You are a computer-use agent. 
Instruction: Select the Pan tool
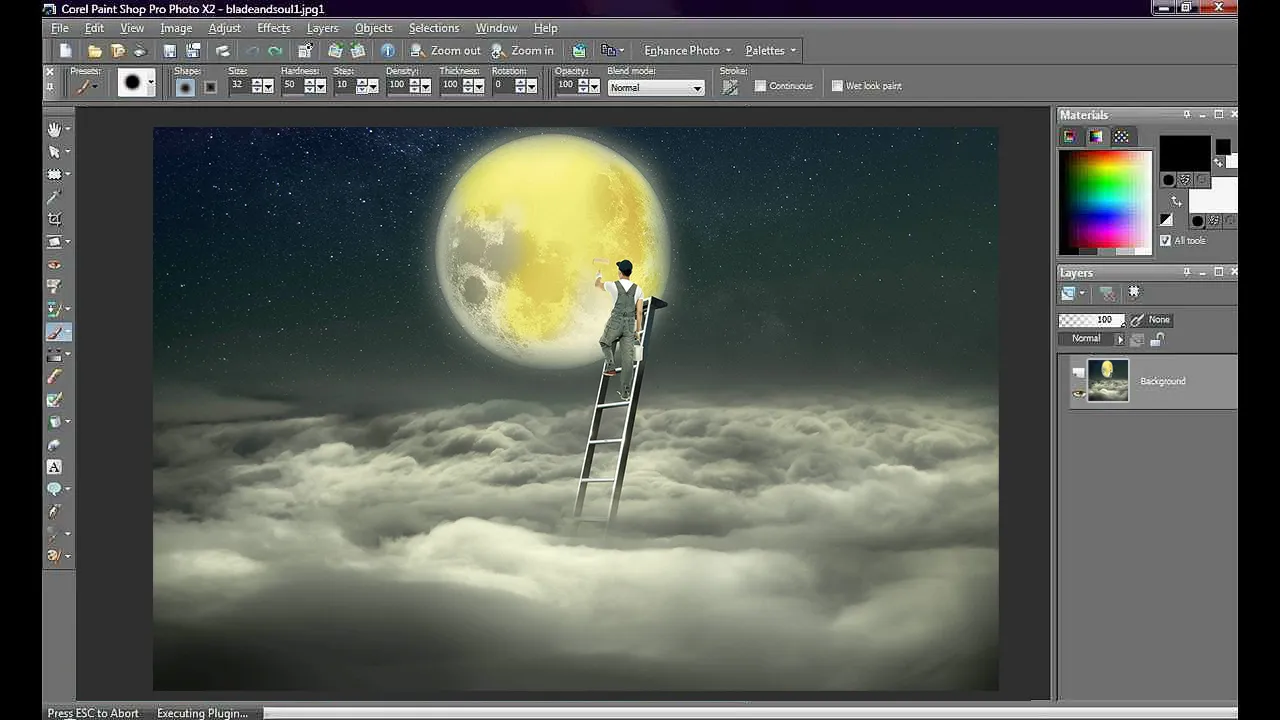tap(55, 128)
